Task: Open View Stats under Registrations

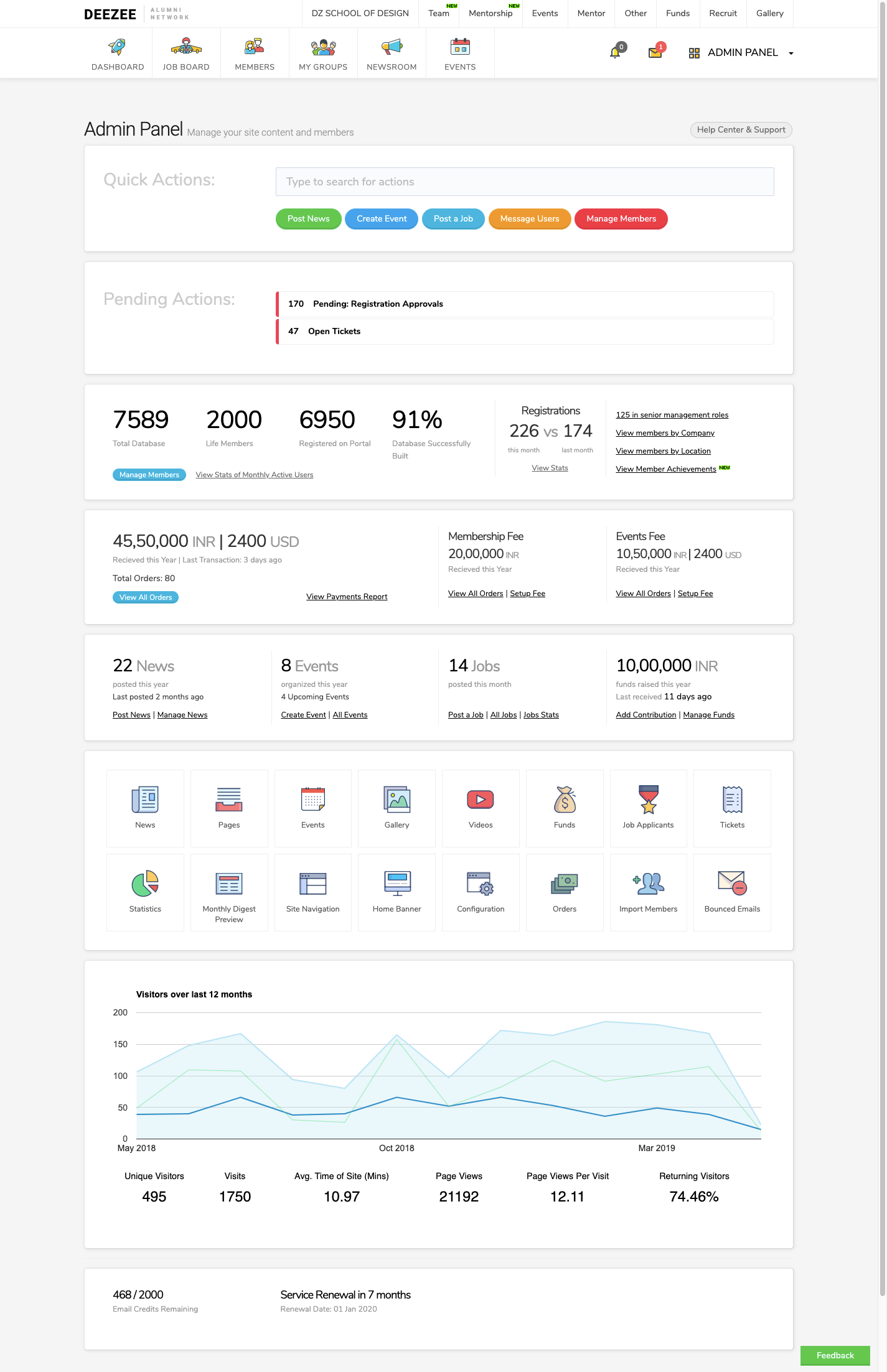Action: (550, 468)
